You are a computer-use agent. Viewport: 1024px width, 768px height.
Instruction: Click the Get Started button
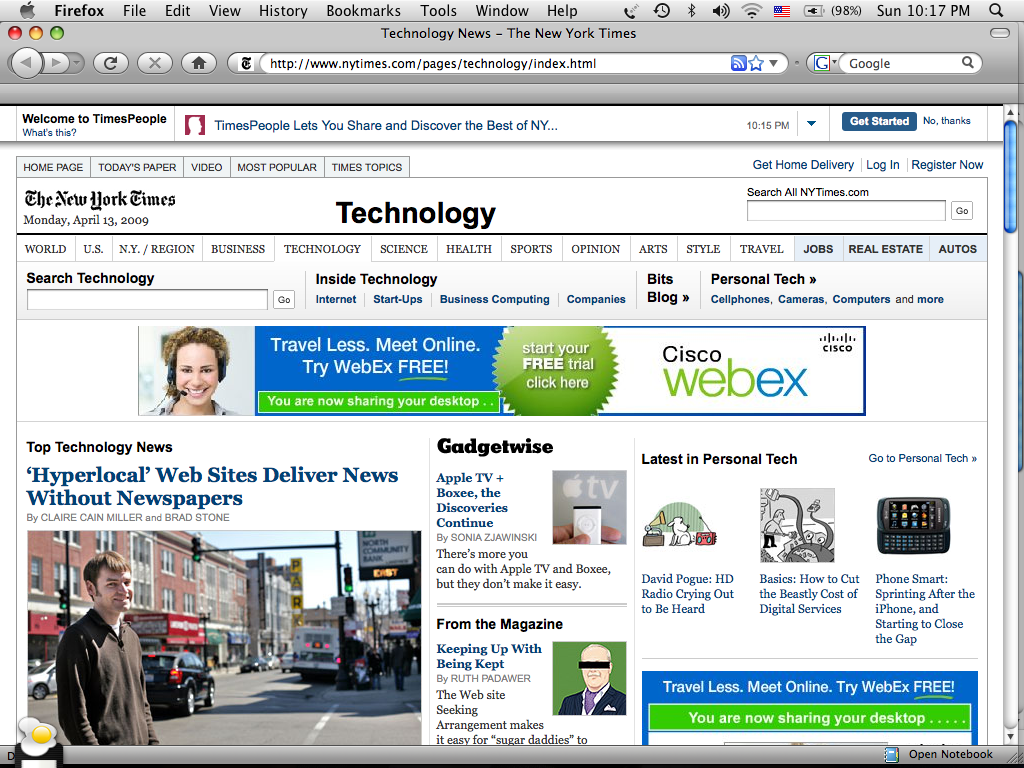(879, 121)
